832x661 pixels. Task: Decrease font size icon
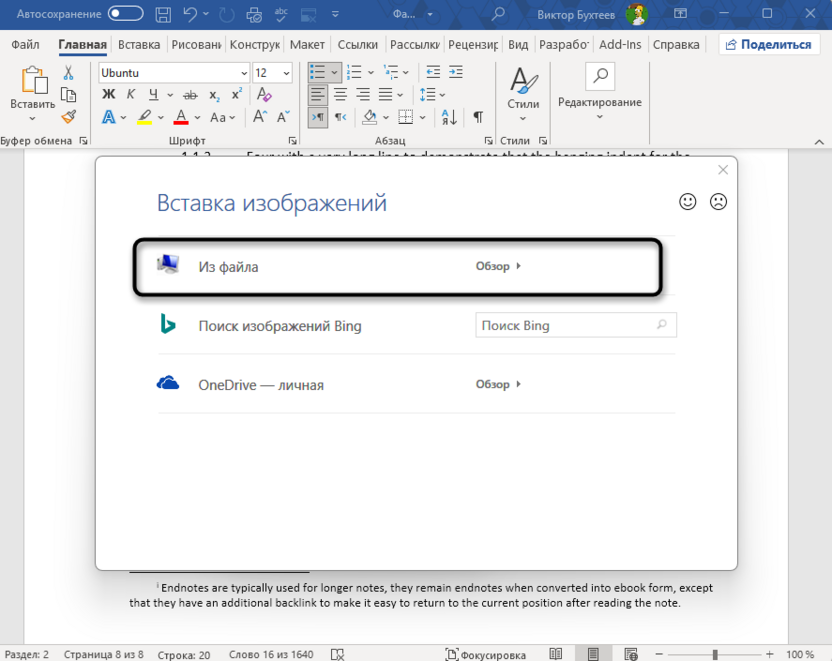[283, 117]
